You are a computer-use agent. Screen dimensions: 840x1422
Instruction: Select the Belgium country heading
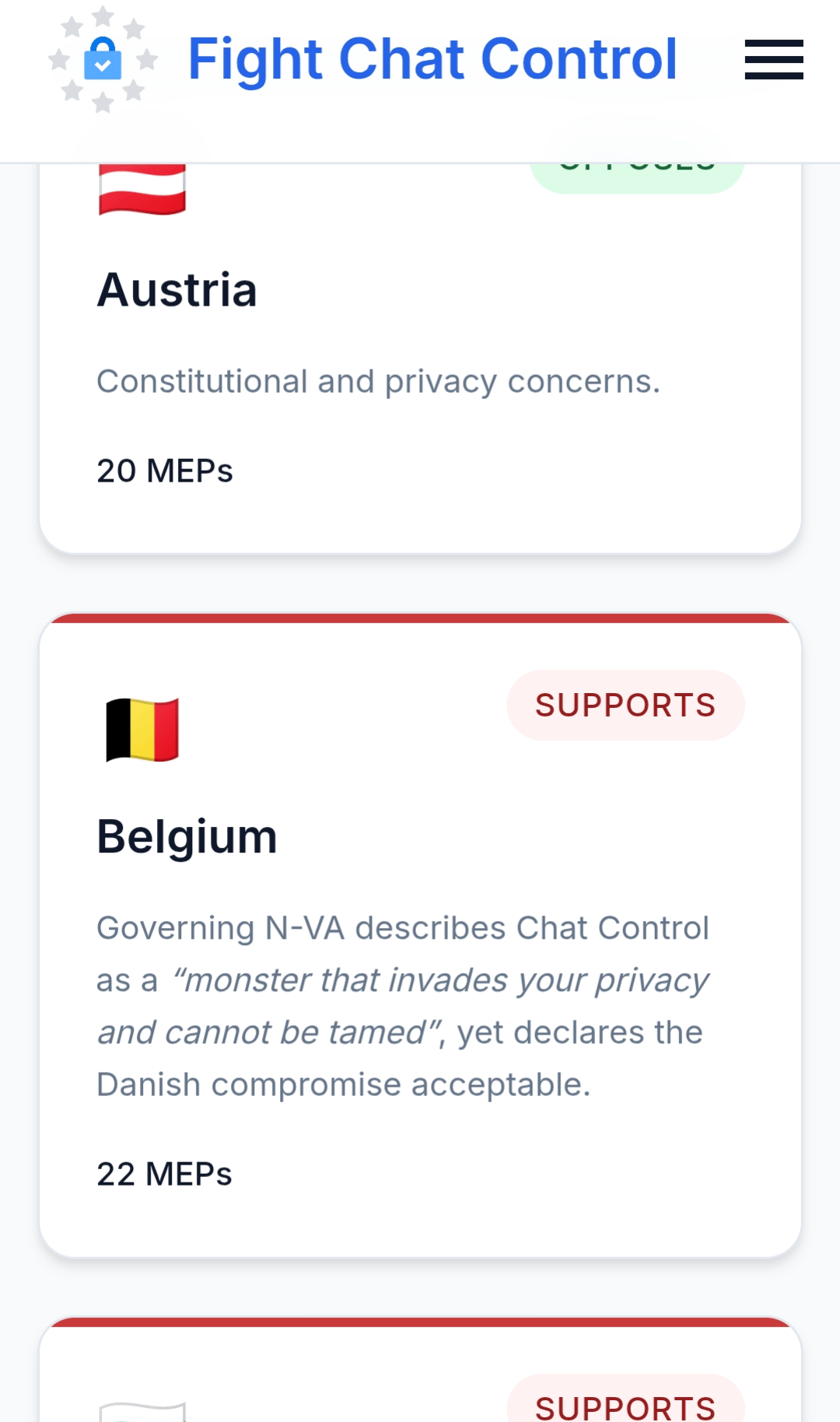pyautogui.click(x=187, y=837)
